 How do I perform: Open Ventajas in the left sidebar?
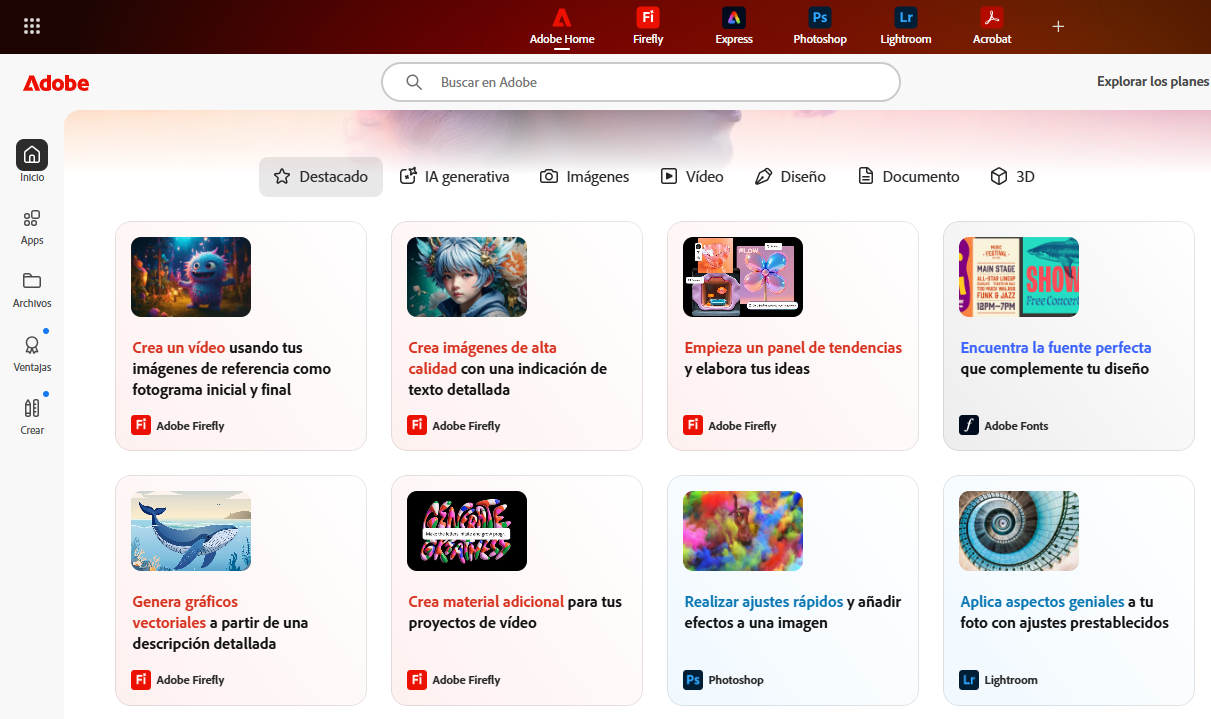(32, 353)
